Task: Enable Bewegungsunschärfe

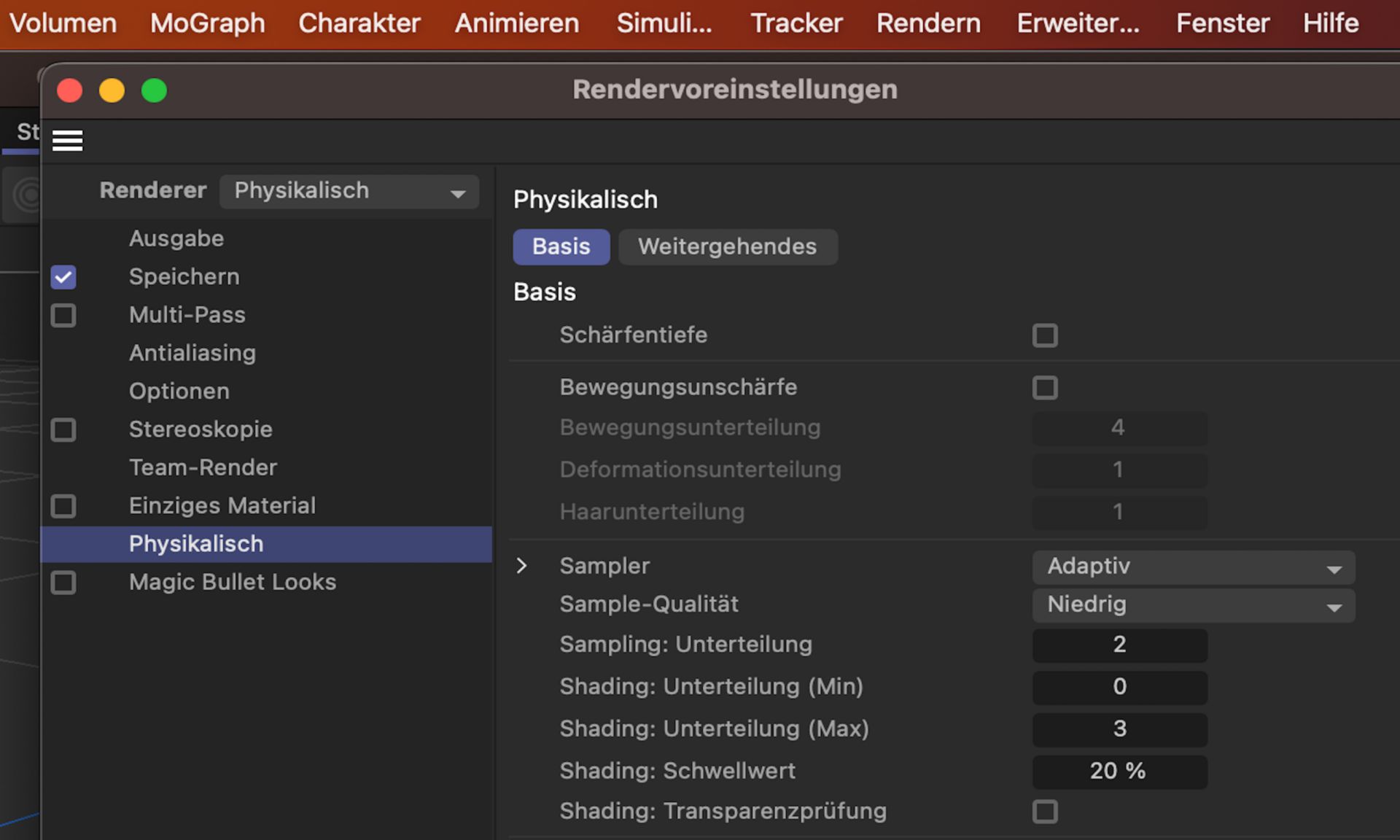Action: click(x=1045, y=387)
